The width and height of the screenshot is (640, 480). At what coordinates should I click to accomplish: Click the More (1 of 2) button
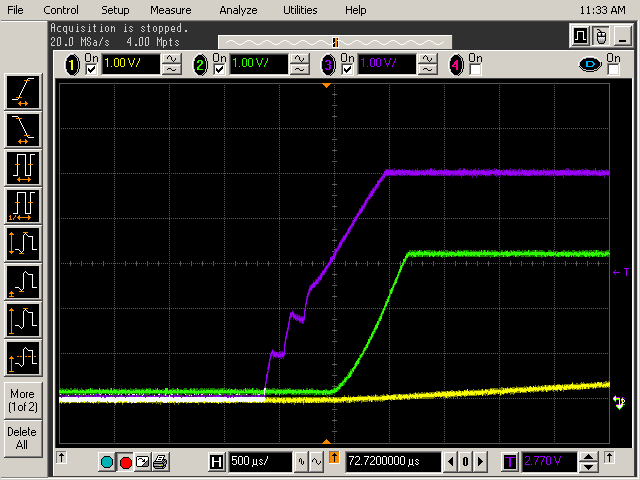(x=23, y=400)
